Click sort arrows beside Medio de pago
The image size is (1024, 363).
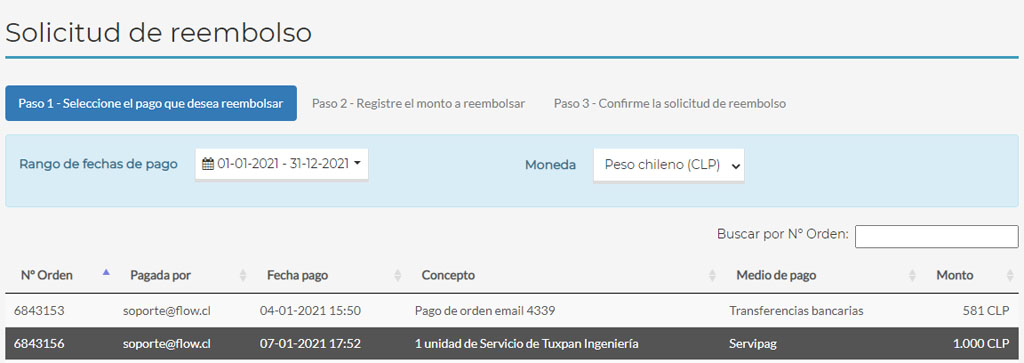click(912, 276)
